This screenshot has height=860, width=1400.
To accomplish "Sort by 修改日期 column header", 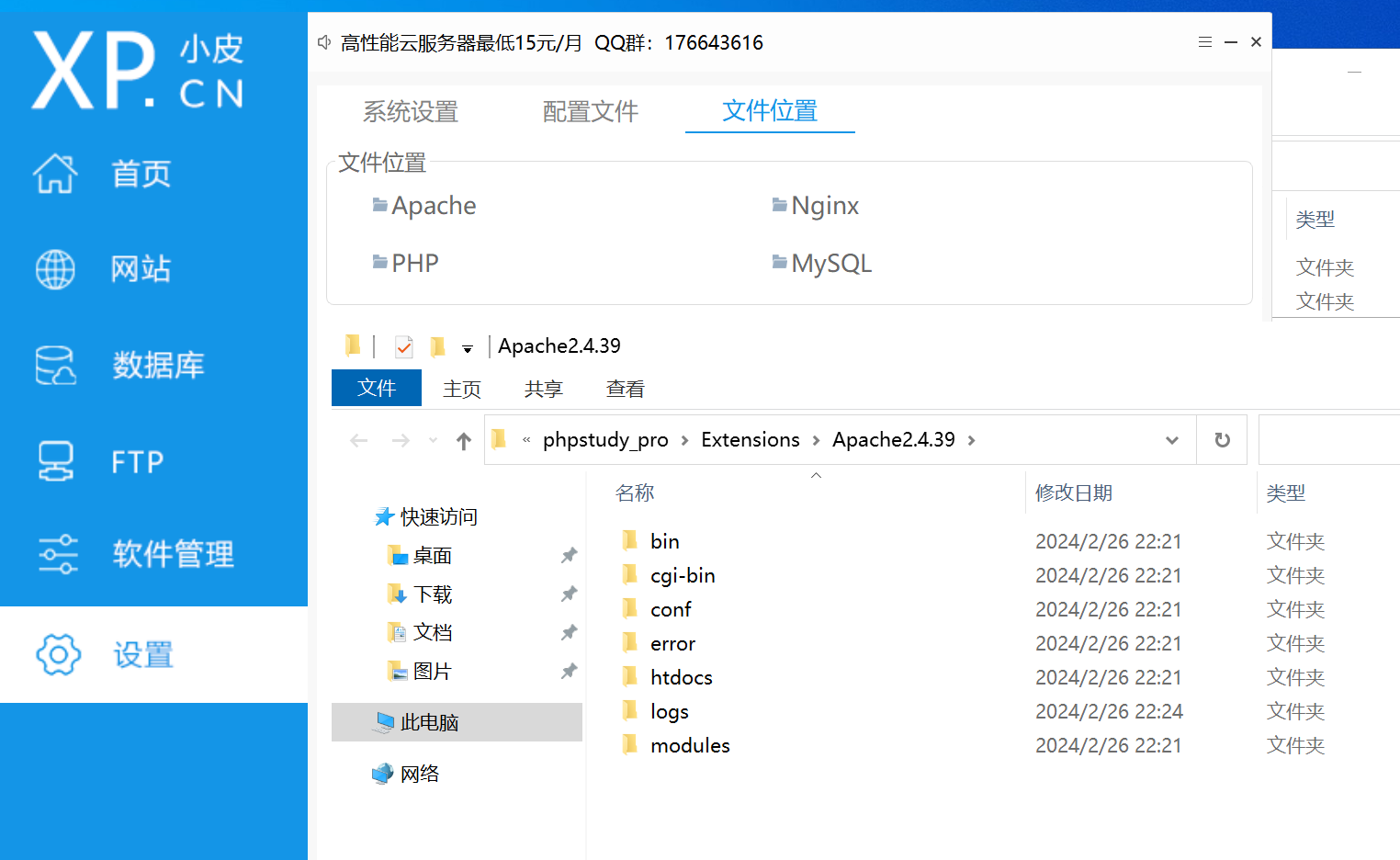I will coord(1074,492).
